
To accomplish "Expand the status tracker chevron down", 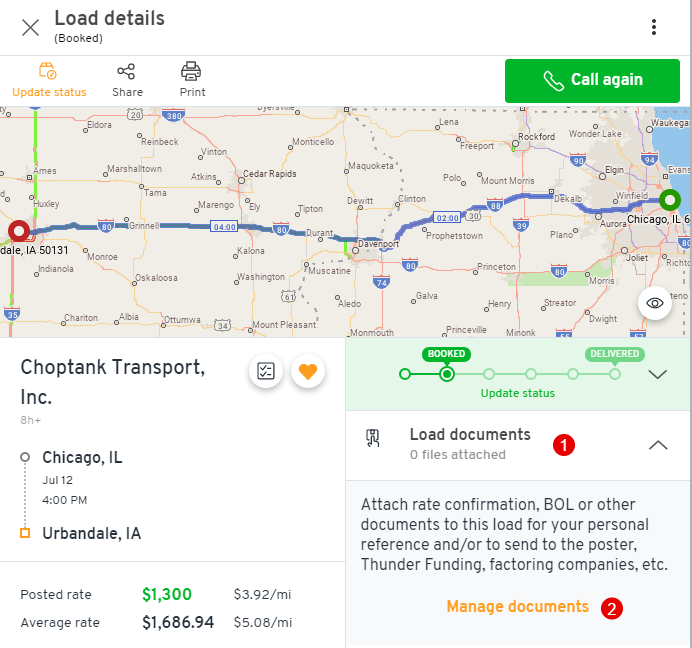I will click(658, 375).
